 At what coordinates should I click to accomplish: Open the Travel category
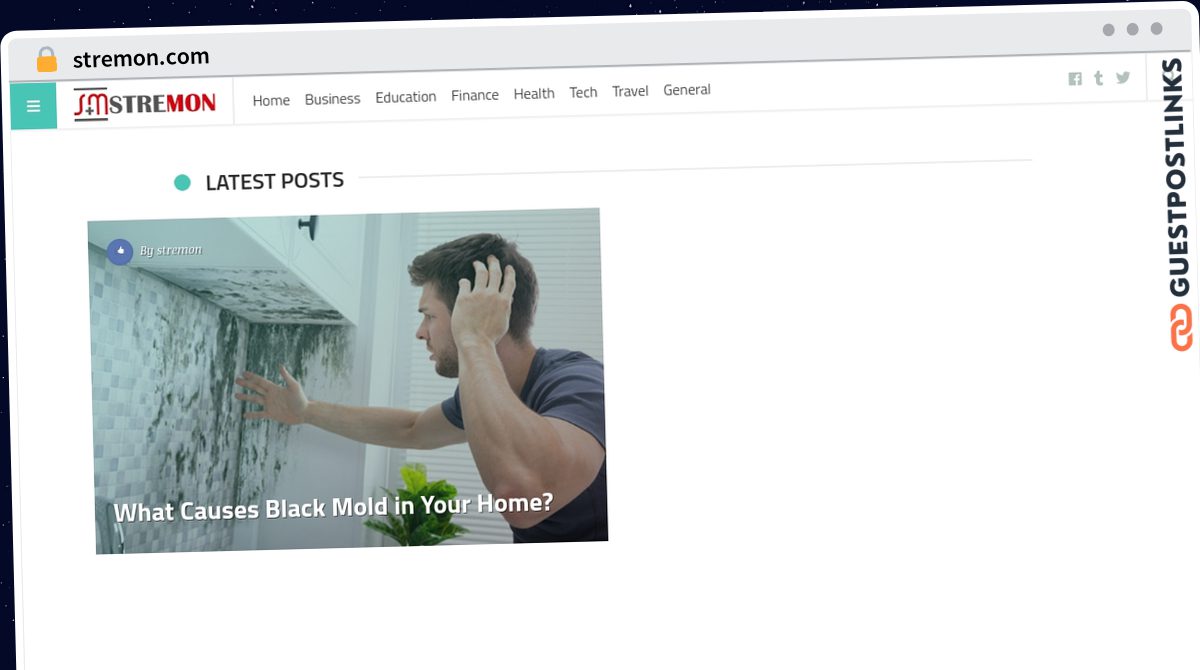tap(630, 91)
